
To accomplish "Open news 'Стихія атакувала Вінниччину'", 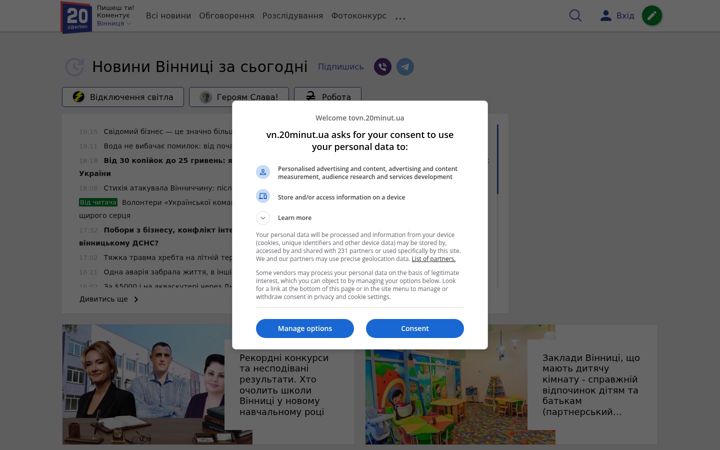I will [168, 188].
